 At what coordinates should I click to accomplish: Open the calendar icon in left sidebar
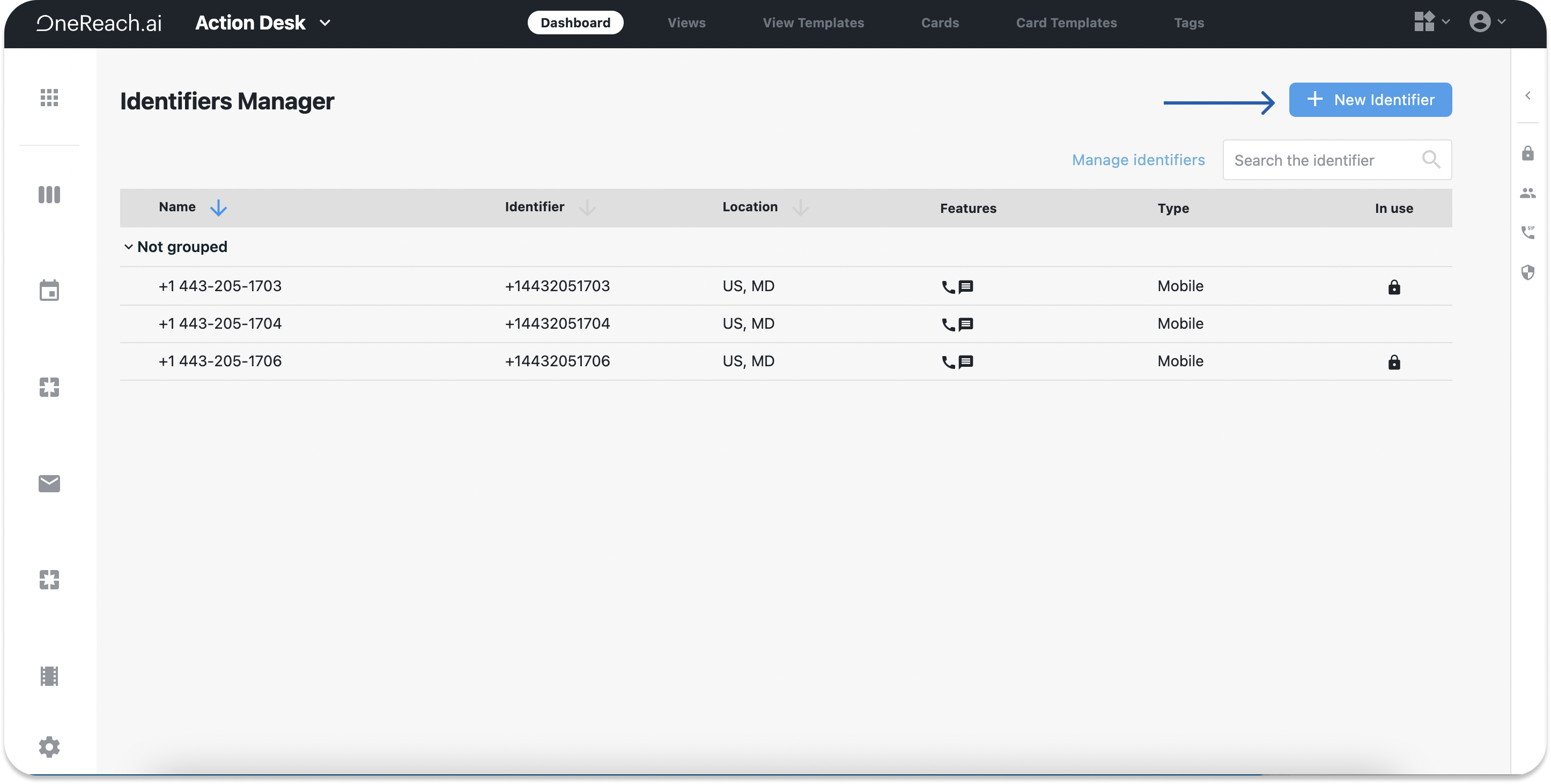coord(49,290)
